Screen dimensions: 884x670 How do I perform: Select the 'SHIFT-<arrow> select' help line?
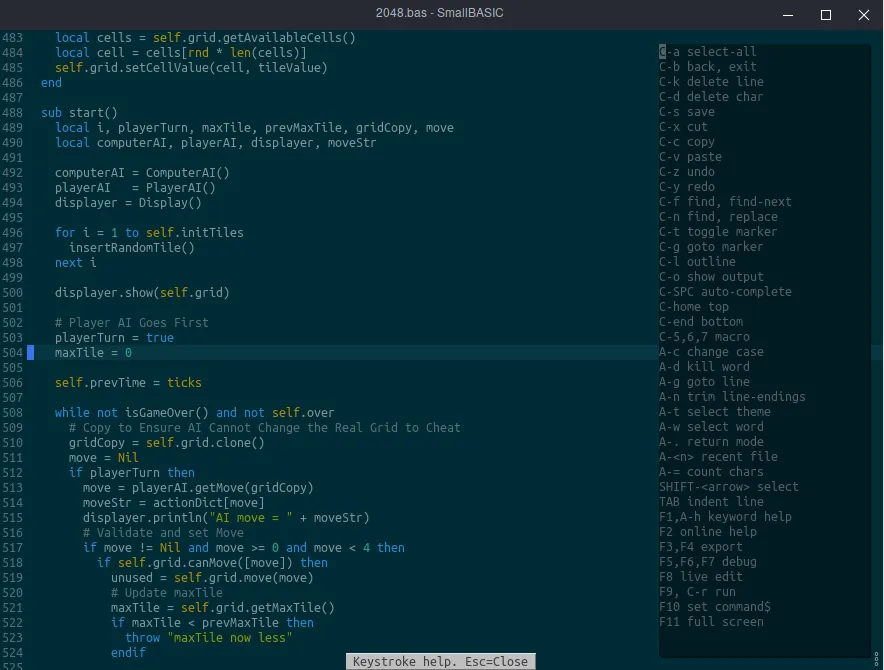(728, 487)
